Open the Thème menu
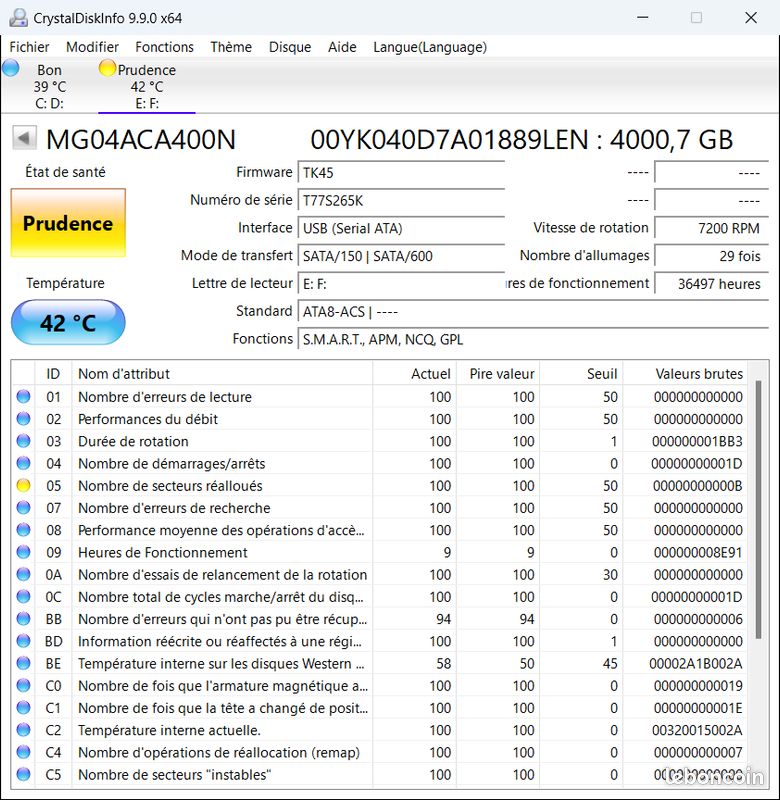Screen dimensions: 780x800 (x=231, y=47)
